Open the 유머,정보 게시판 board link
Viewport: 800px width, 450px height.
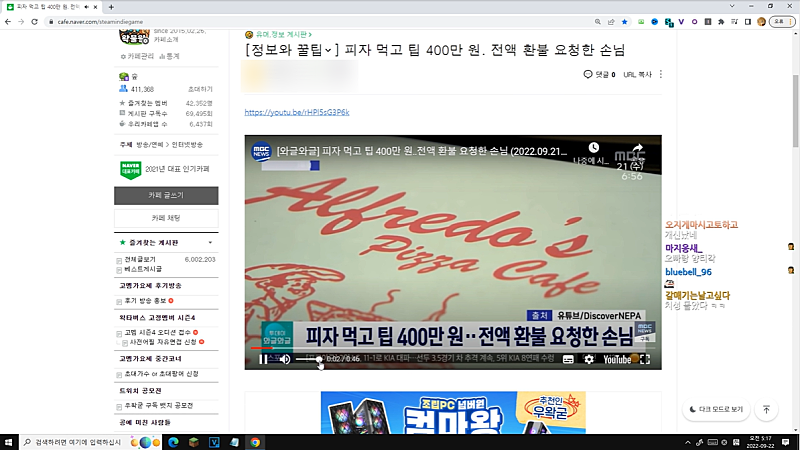[x=283, y=34]
